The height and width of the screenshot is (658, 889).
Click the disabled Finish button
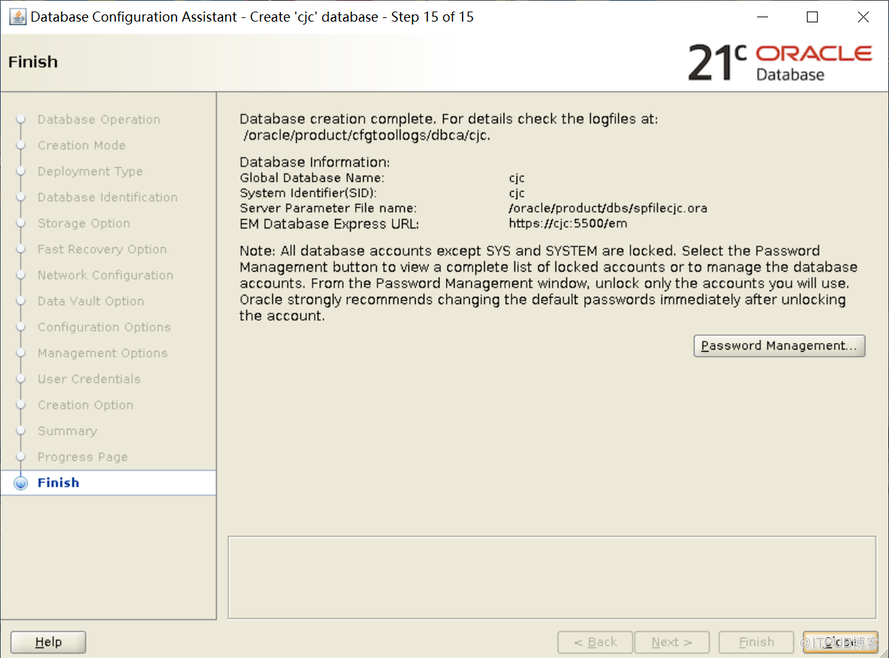pos(756,642)
